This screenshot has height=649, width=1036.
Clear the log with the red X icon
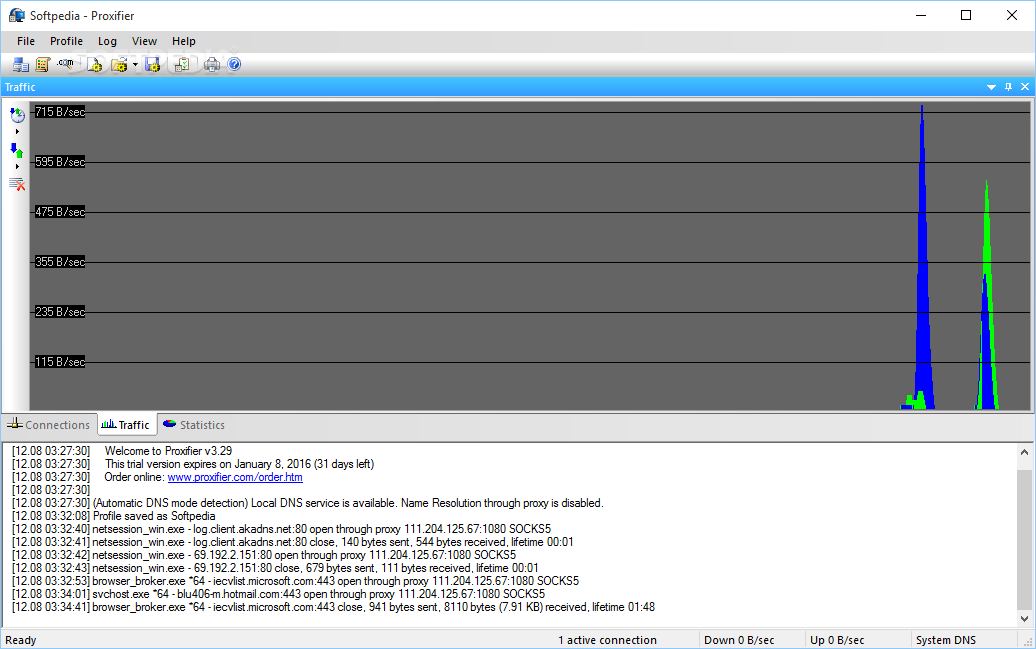[17, 183]
